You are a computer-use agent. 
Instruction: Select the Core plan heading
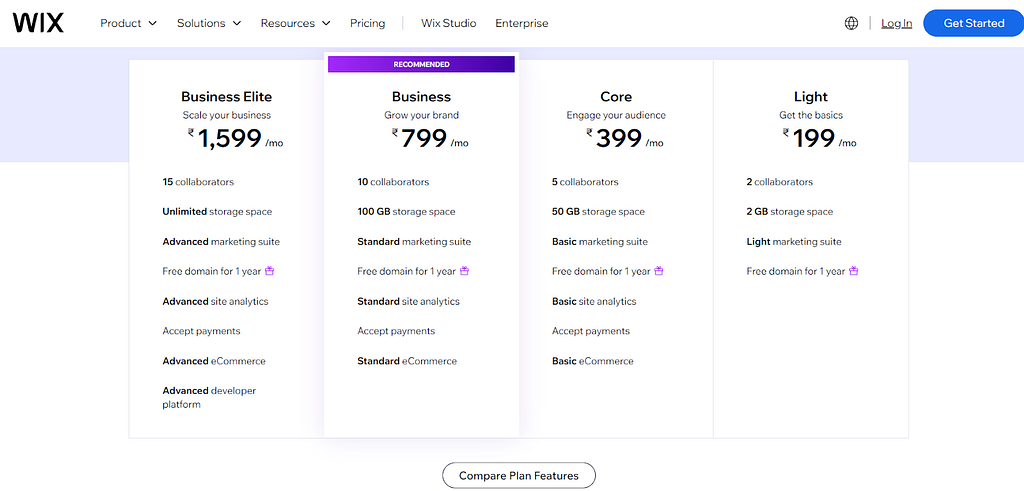[616, 97]
